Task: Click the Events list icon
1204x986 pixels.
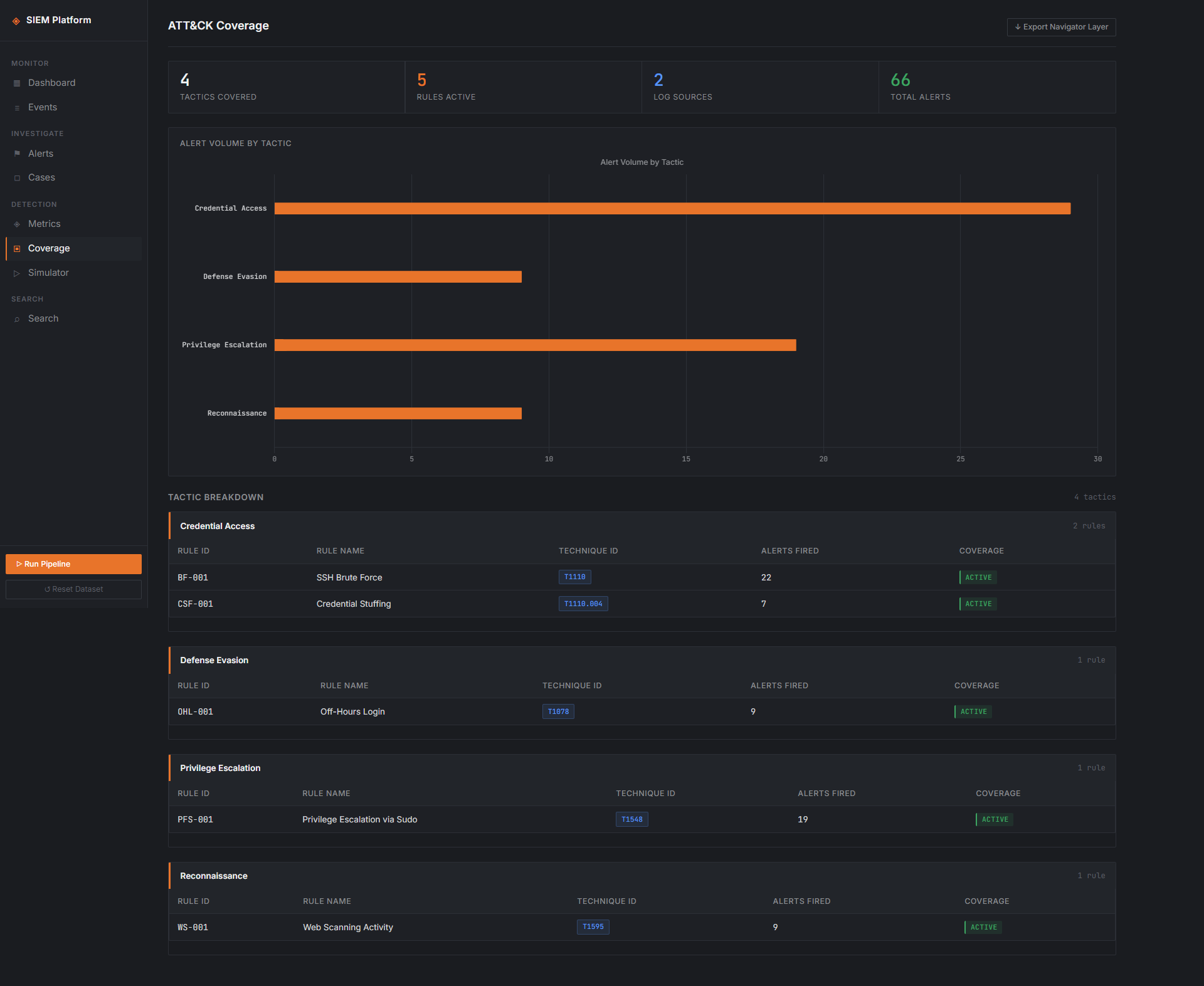Action: tap(17, 108)
